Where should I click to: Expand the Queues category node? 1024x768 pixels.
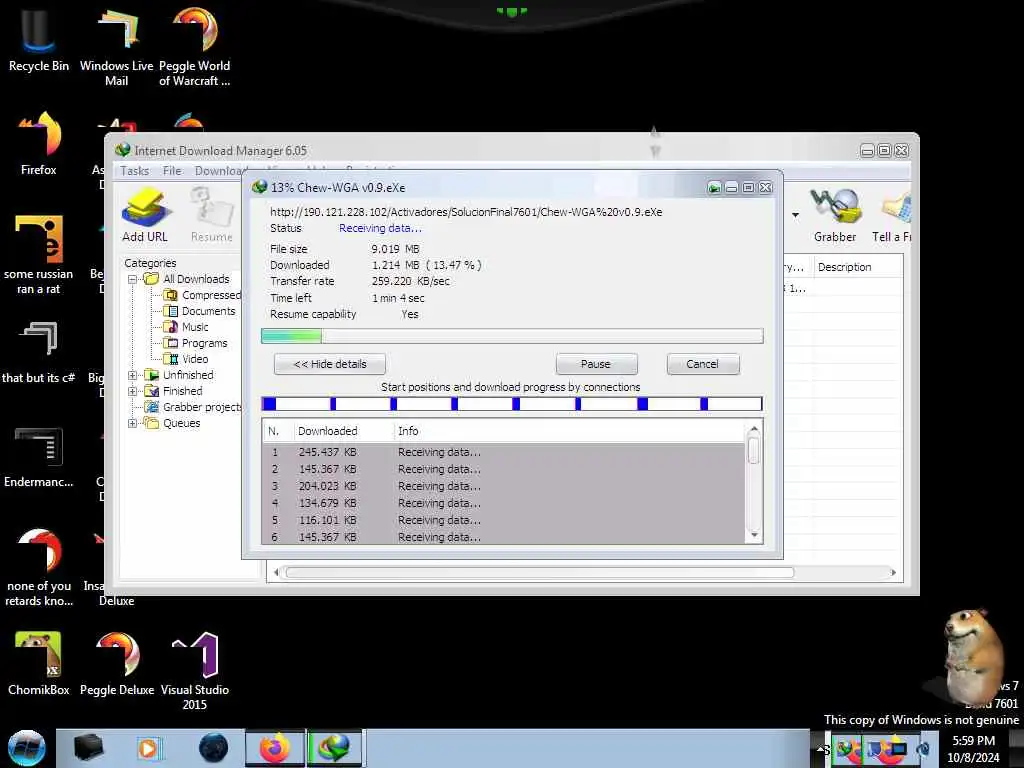[133, 423]
